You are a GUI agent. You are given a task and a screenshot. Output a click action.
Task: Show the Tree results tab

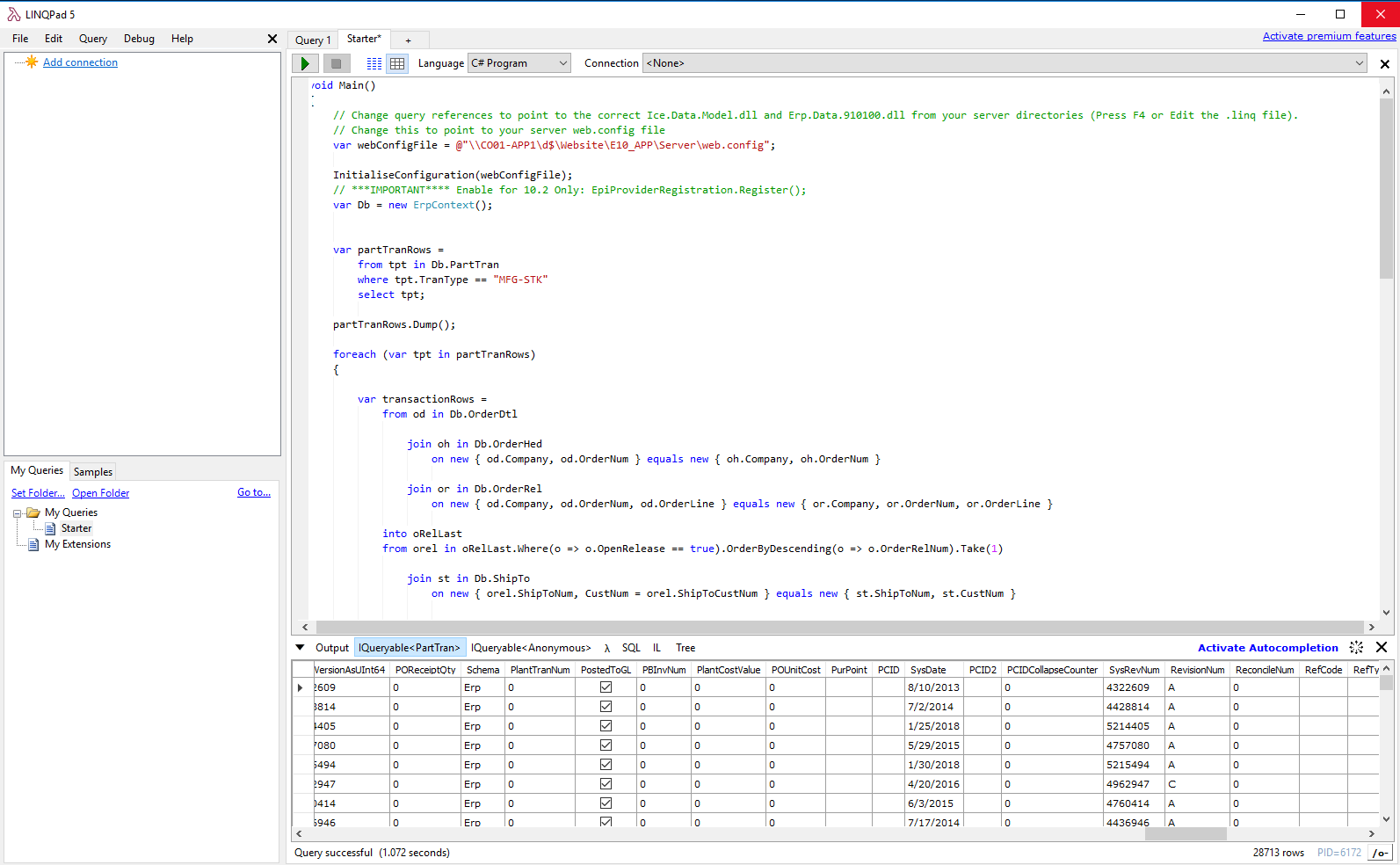coord(685,648)
